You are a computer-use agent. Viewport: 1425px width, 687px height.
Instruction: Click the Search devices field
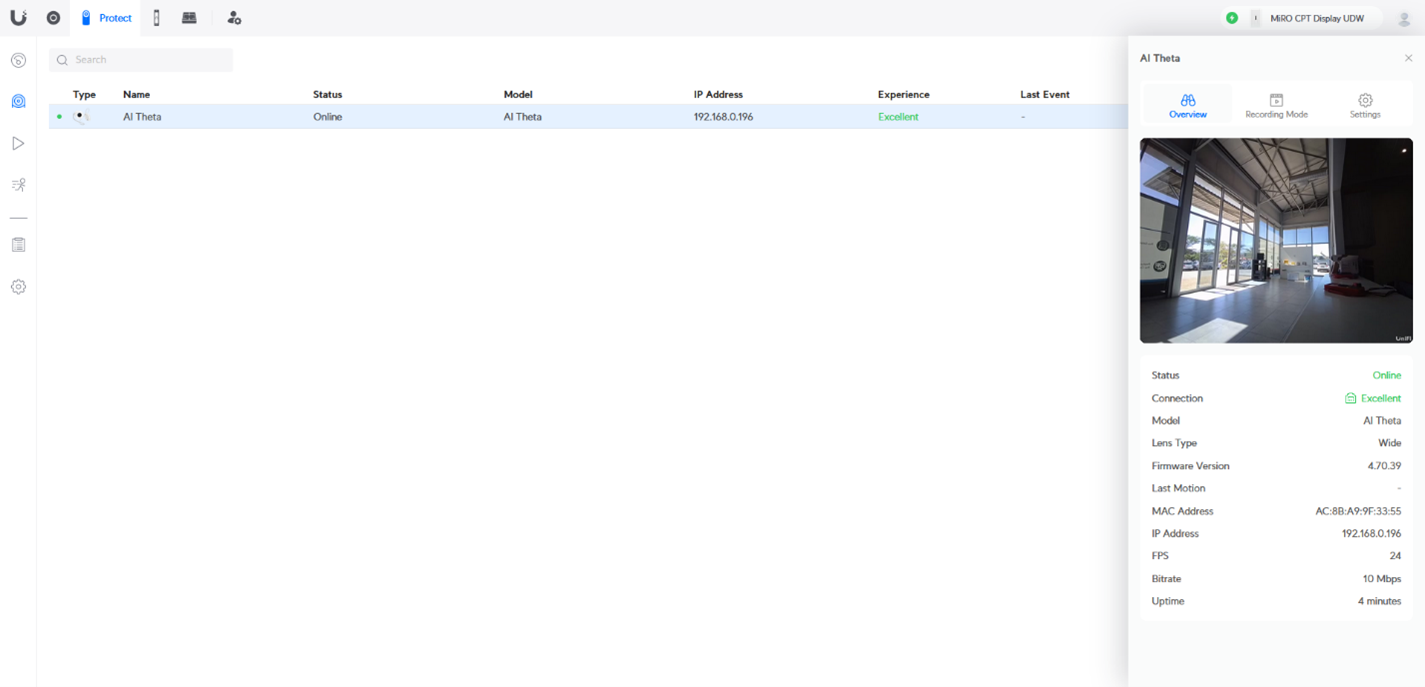[141, 60]
